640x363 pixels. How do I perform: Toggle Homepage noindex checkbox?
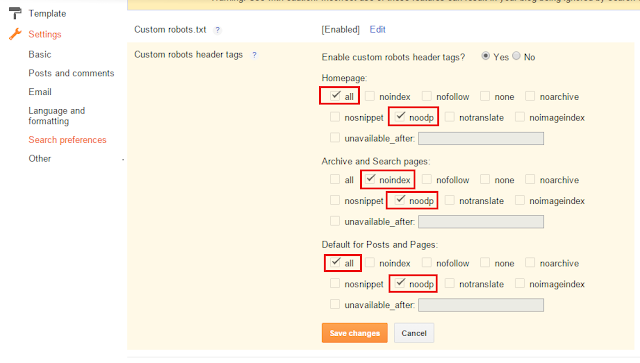pos(370,96)
